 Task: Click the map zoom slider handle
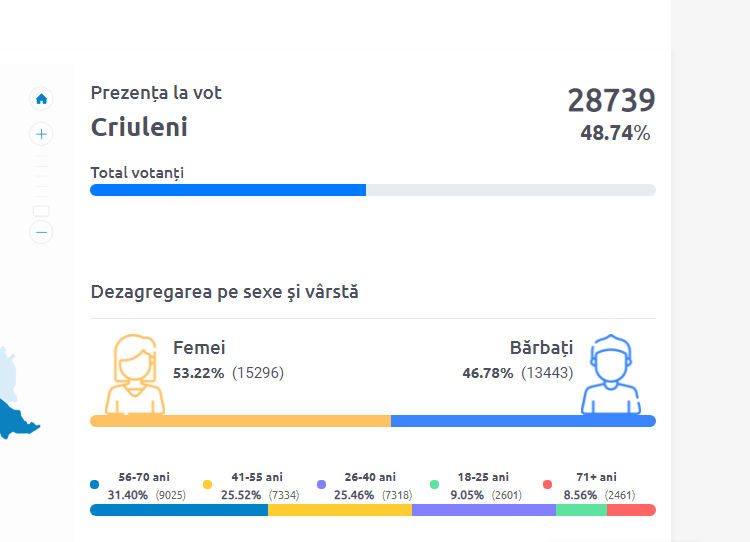click(x=41, y=211)
